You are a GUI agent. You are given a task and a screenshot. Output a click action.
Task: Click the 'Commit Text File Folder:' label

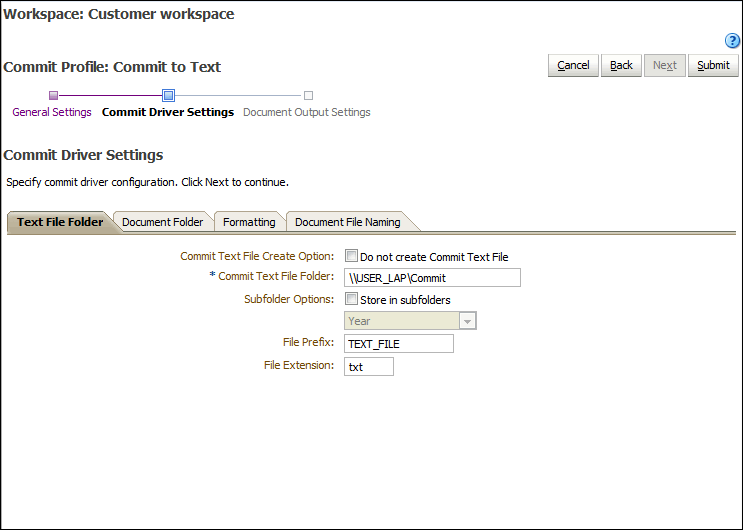tap(276, 276)
